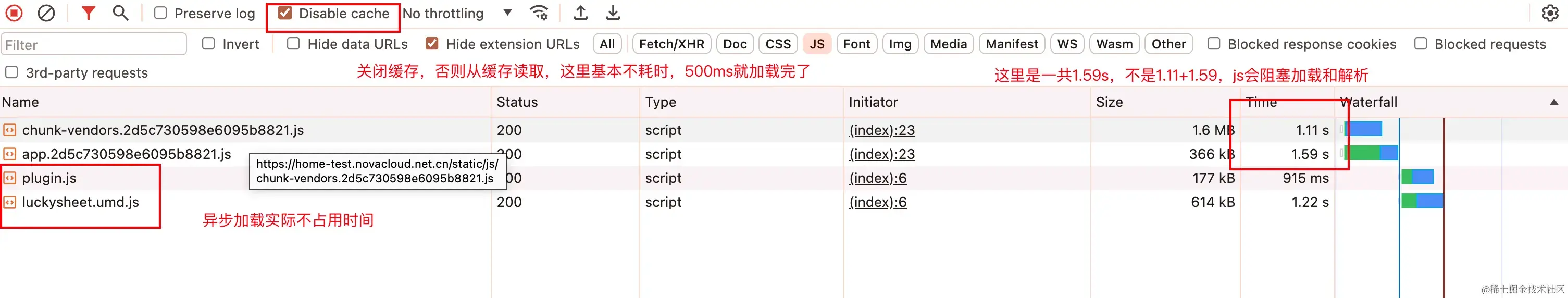The height and width of the screenshot is (298, 1568).
Task: Follow the (index):23 initiator link for chunk-vendors
Action: pos(881,130)
